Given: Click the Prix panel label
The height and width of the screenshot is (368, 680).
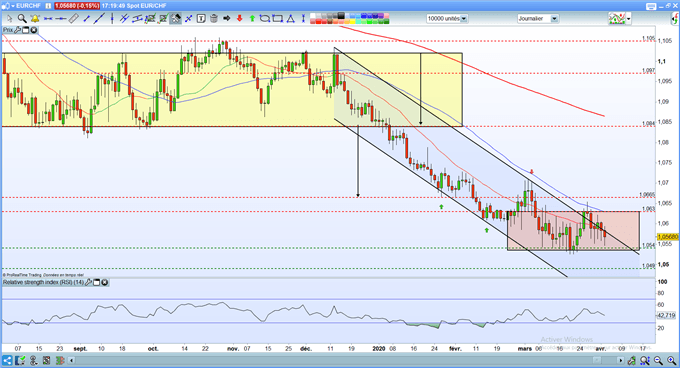Looking at the screenshot, I should pos(8,30).
